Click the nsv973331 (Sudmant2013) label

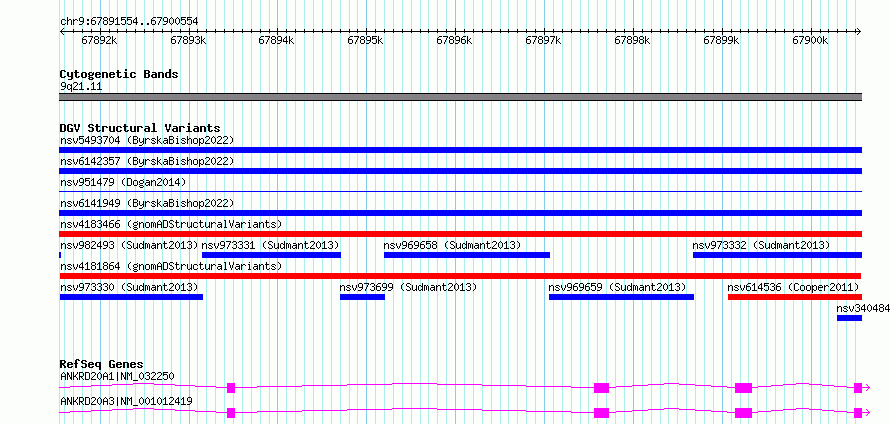(271, 245)
